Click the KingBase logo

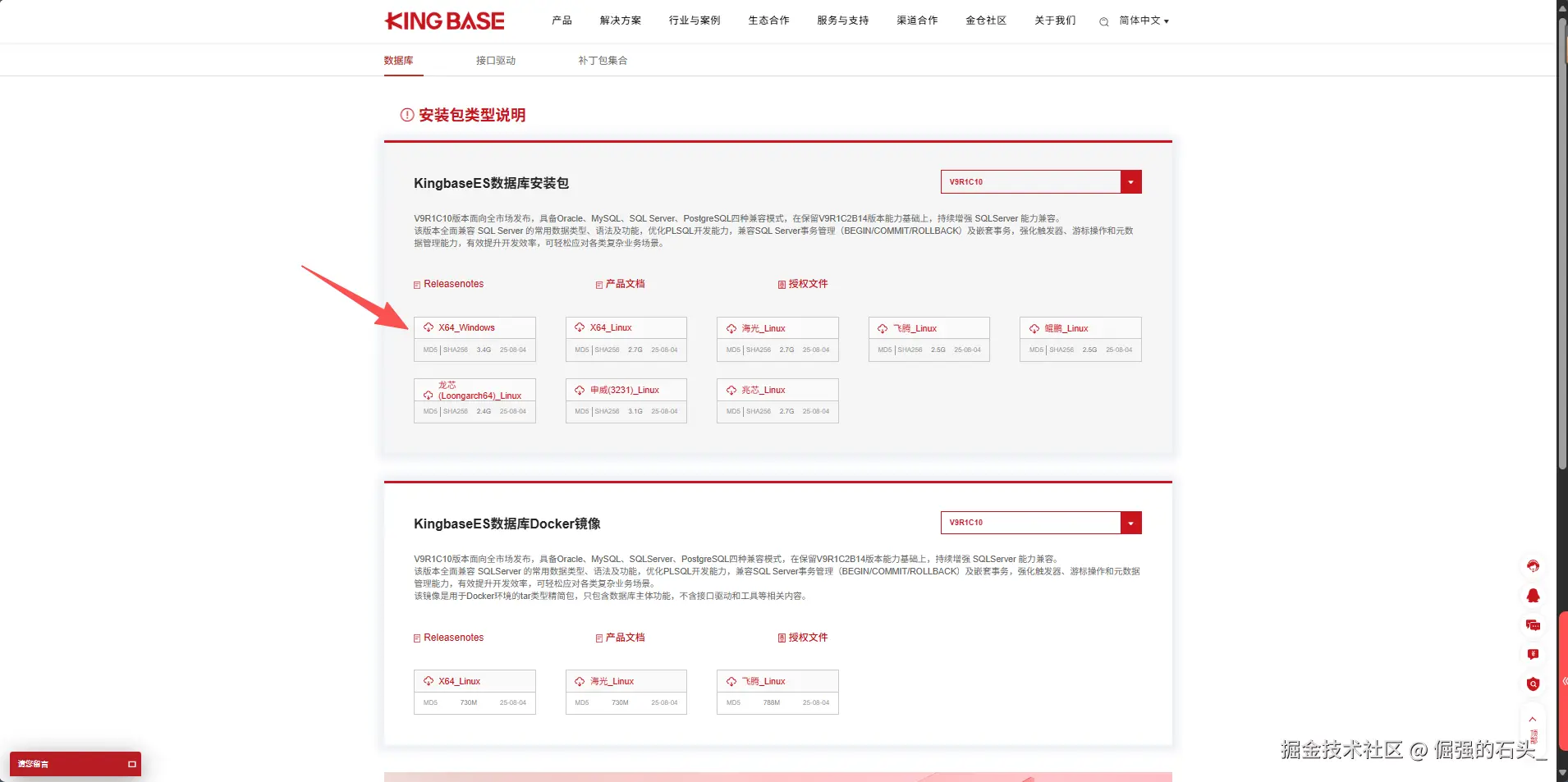click(444, 21)
